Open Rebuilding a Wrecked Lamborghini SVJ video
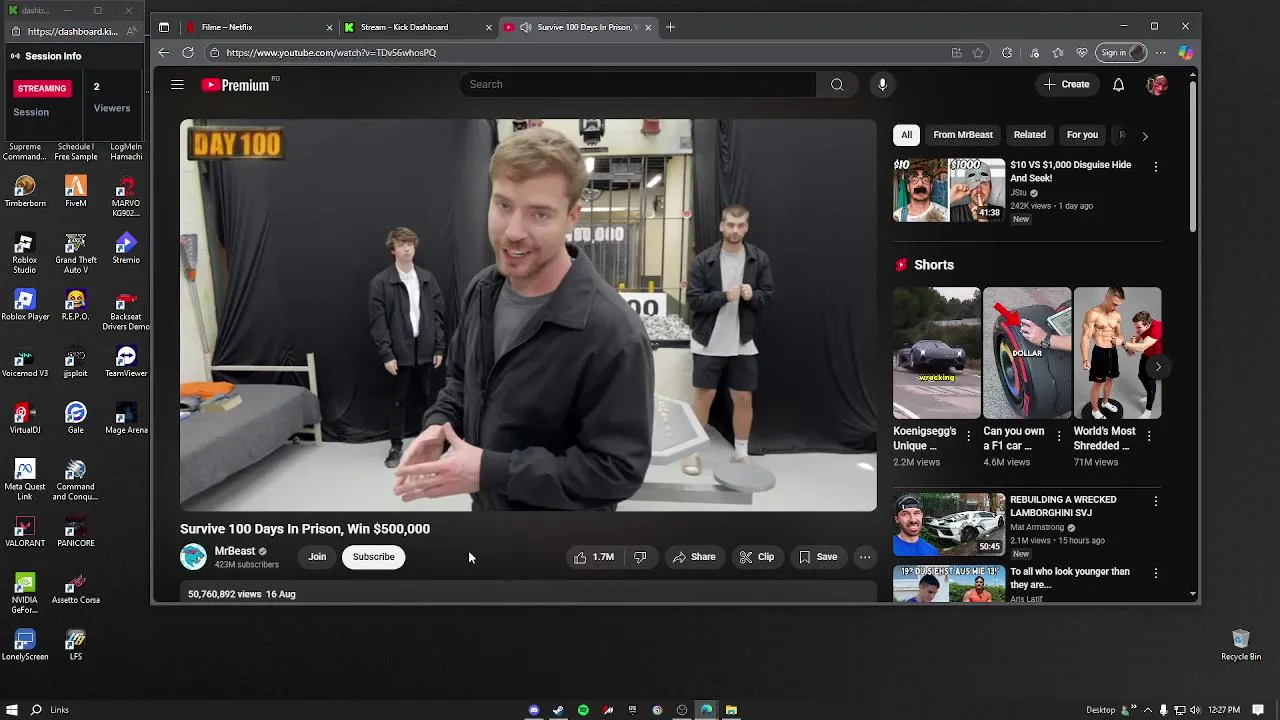This screenshot has width=1280, height=720. click(x=949, y=524)
